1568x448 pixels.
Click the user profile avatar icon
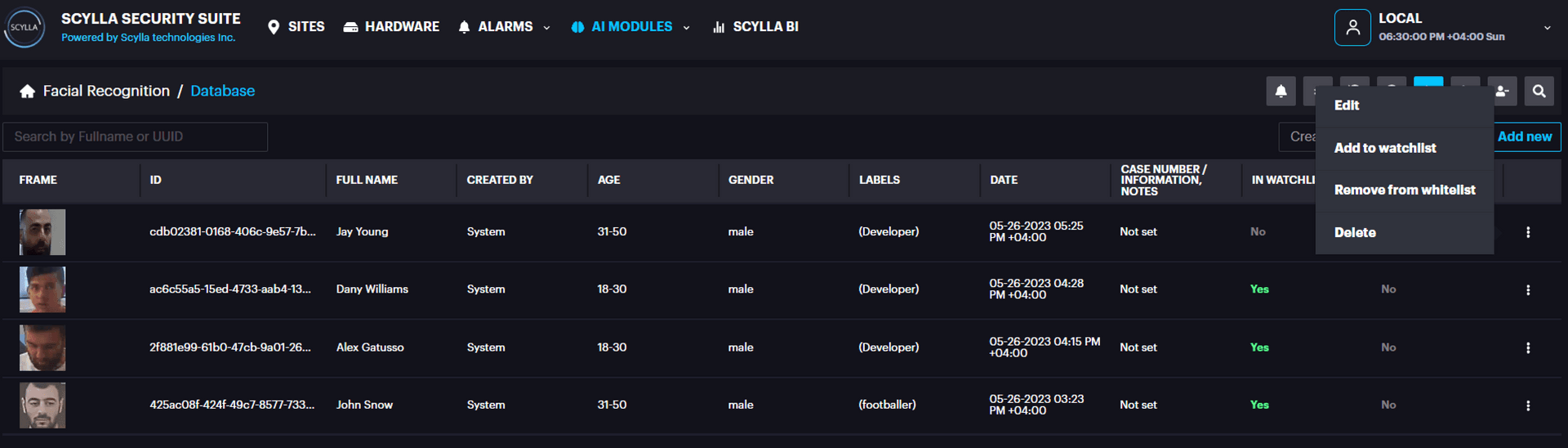[x=1352, y=27]
